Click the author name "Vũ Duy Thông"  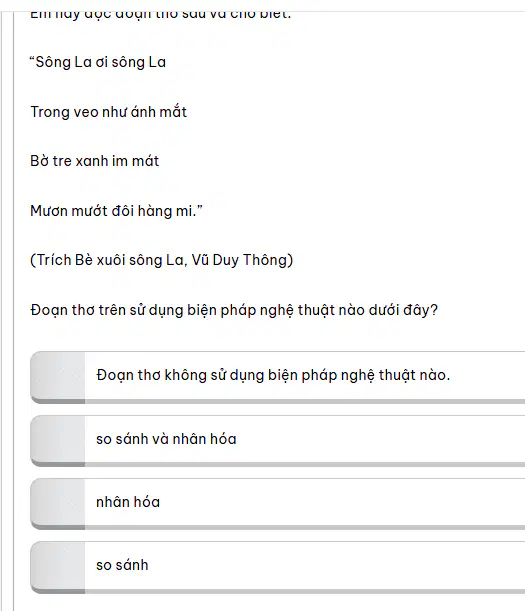coord(239,260)
